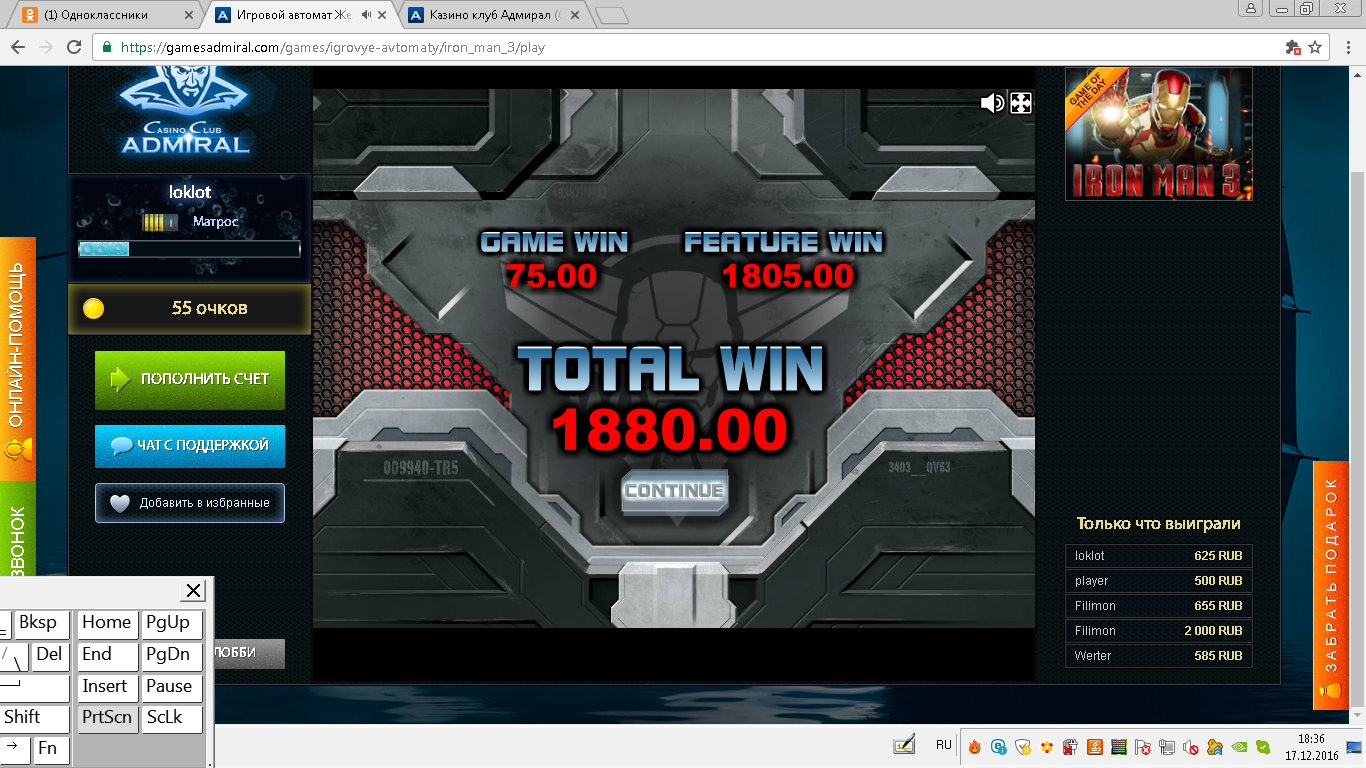Screen dimensions: 1366x768
Task: Click the Fn key on the on-screen keyboard
Action: pyautogui.click(x=51, y=751)
